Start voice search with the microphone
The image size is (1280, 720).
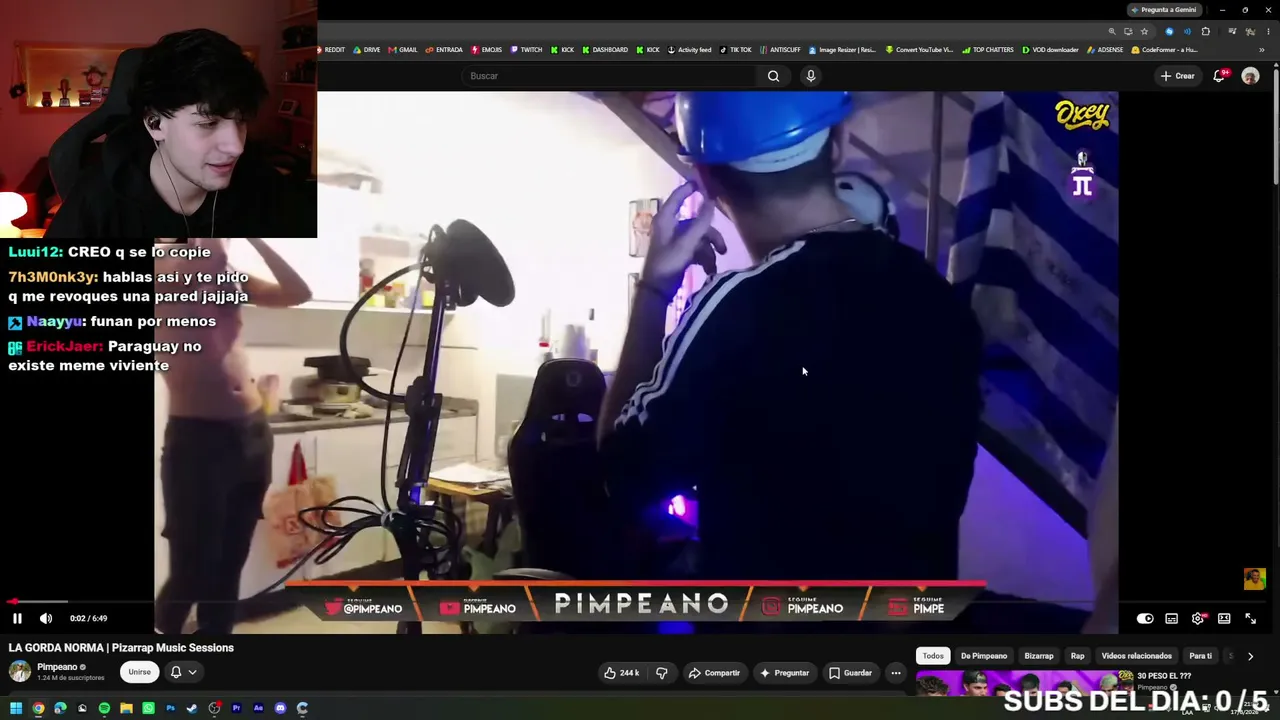[x=811, y=76]
